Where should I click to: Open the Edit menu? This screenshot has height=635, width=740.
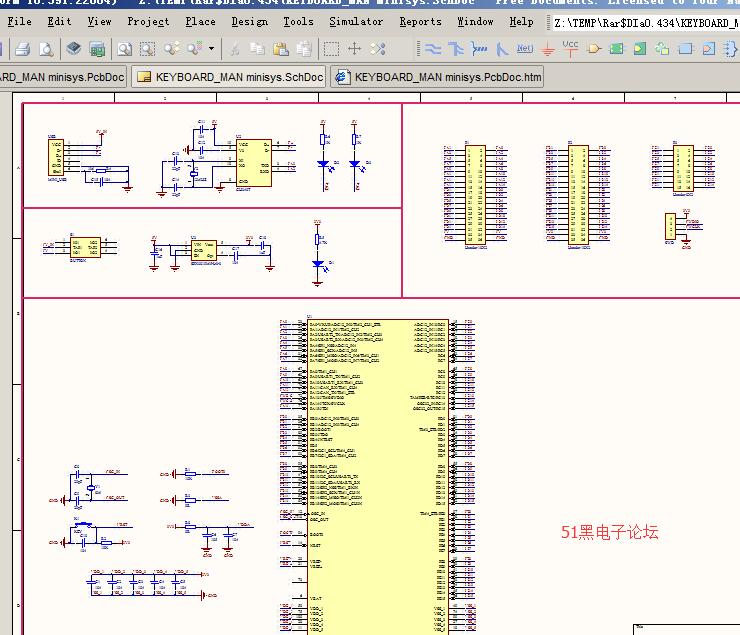pyautogui.click(x=59, y=22)
